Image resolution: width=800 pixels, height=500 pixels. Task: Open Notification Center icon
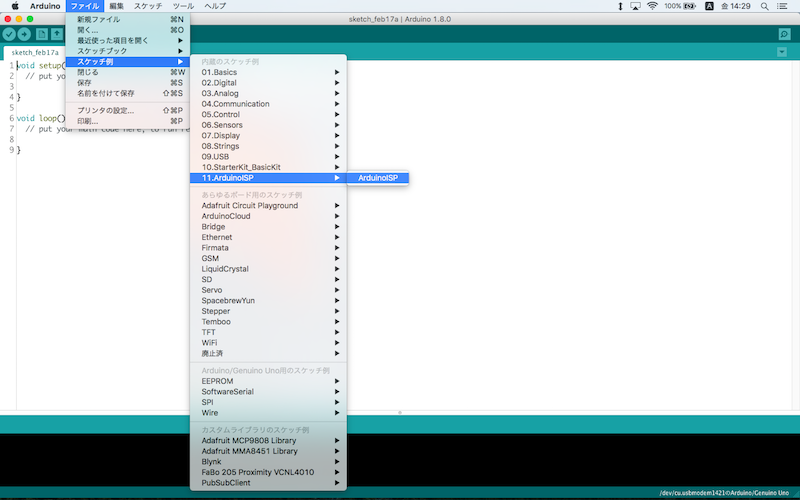click(782, 6)
